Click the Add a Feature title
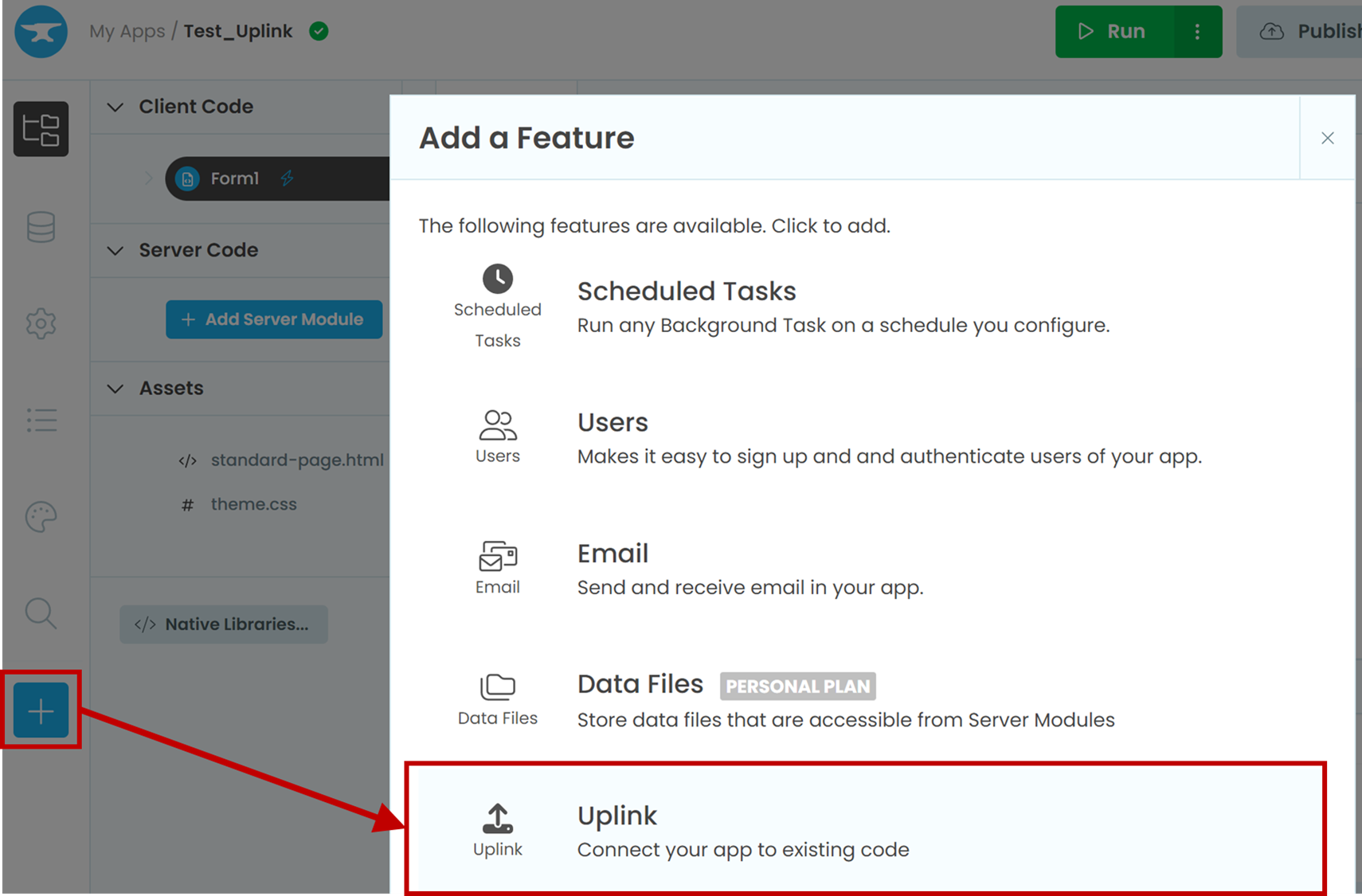This screenshot has width=1362, height=896. click(x=526, y=138)
